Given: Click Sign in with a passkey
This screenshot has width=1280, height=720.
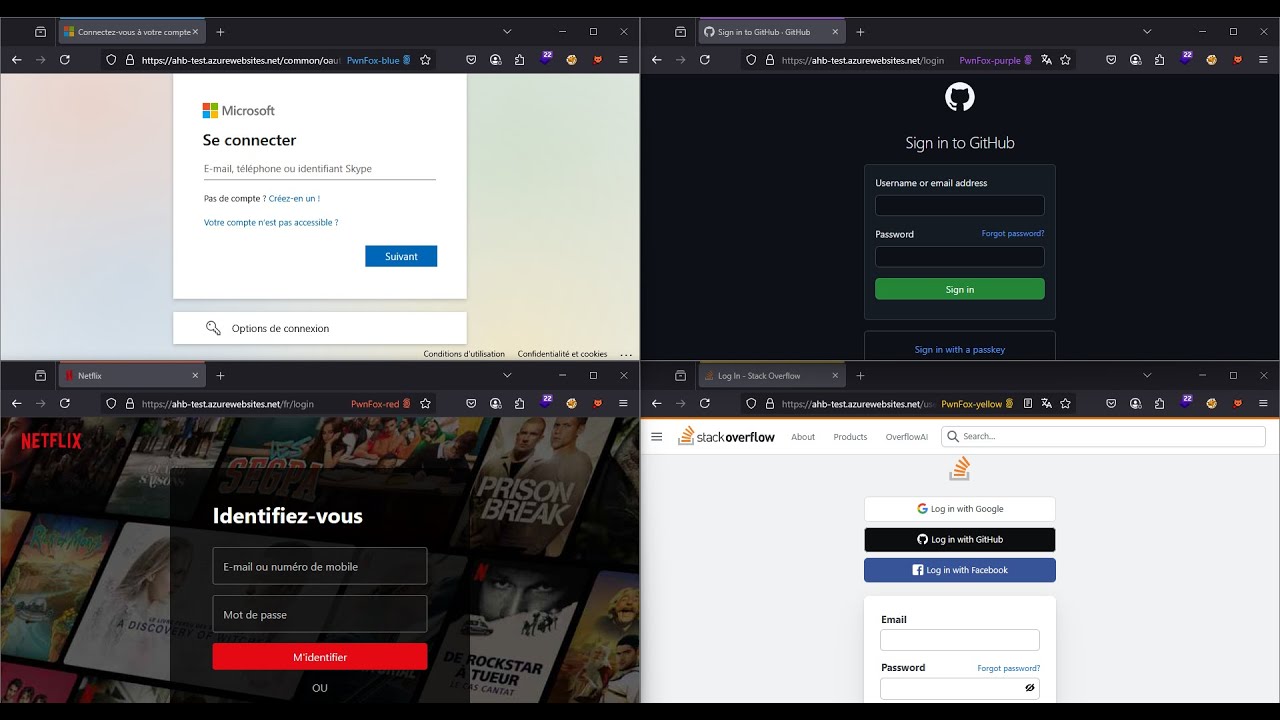Looking at the screenshot, I should (x=960, y=350).
